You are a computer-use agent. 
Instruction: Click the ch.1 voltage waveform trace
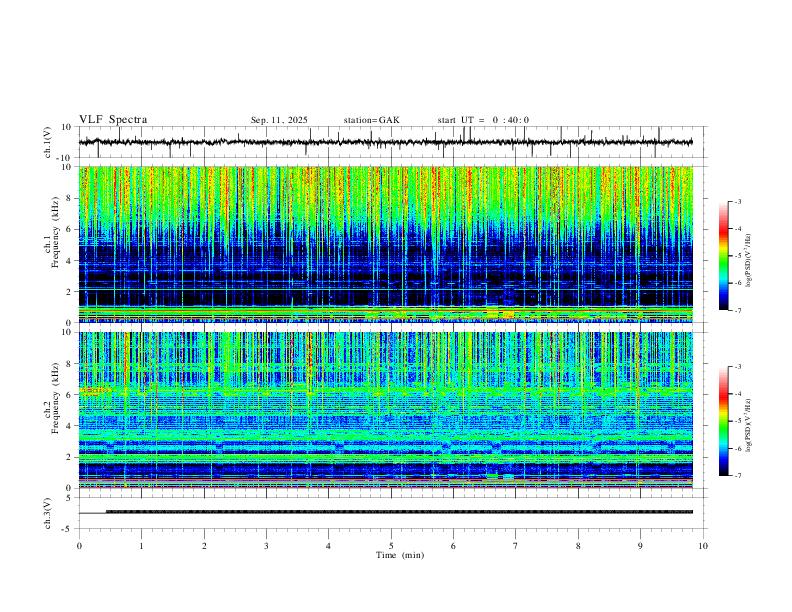point(385,142)
